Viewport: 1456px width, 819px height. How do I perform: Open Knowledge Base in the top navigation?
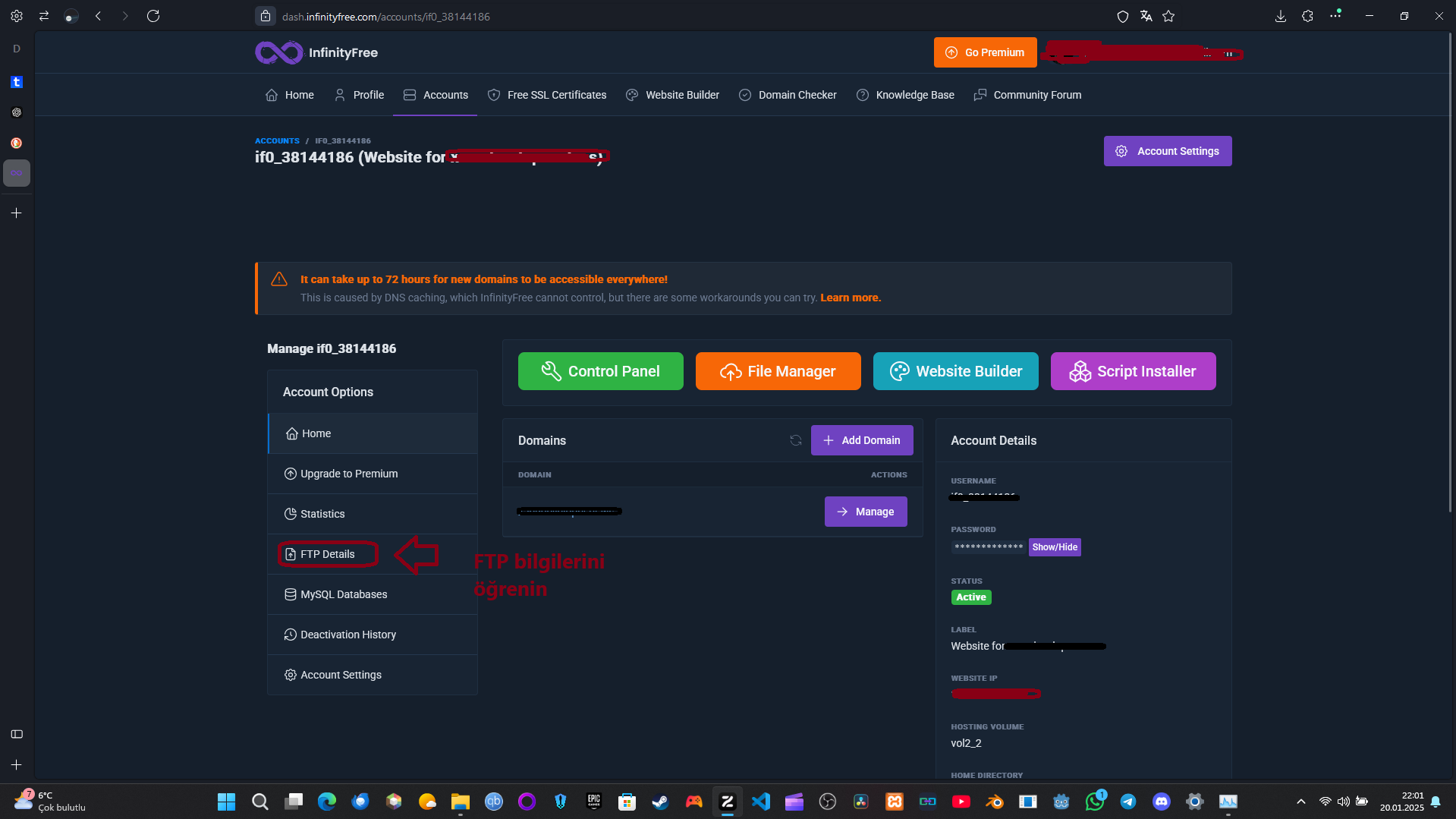[x=906, y=95]
